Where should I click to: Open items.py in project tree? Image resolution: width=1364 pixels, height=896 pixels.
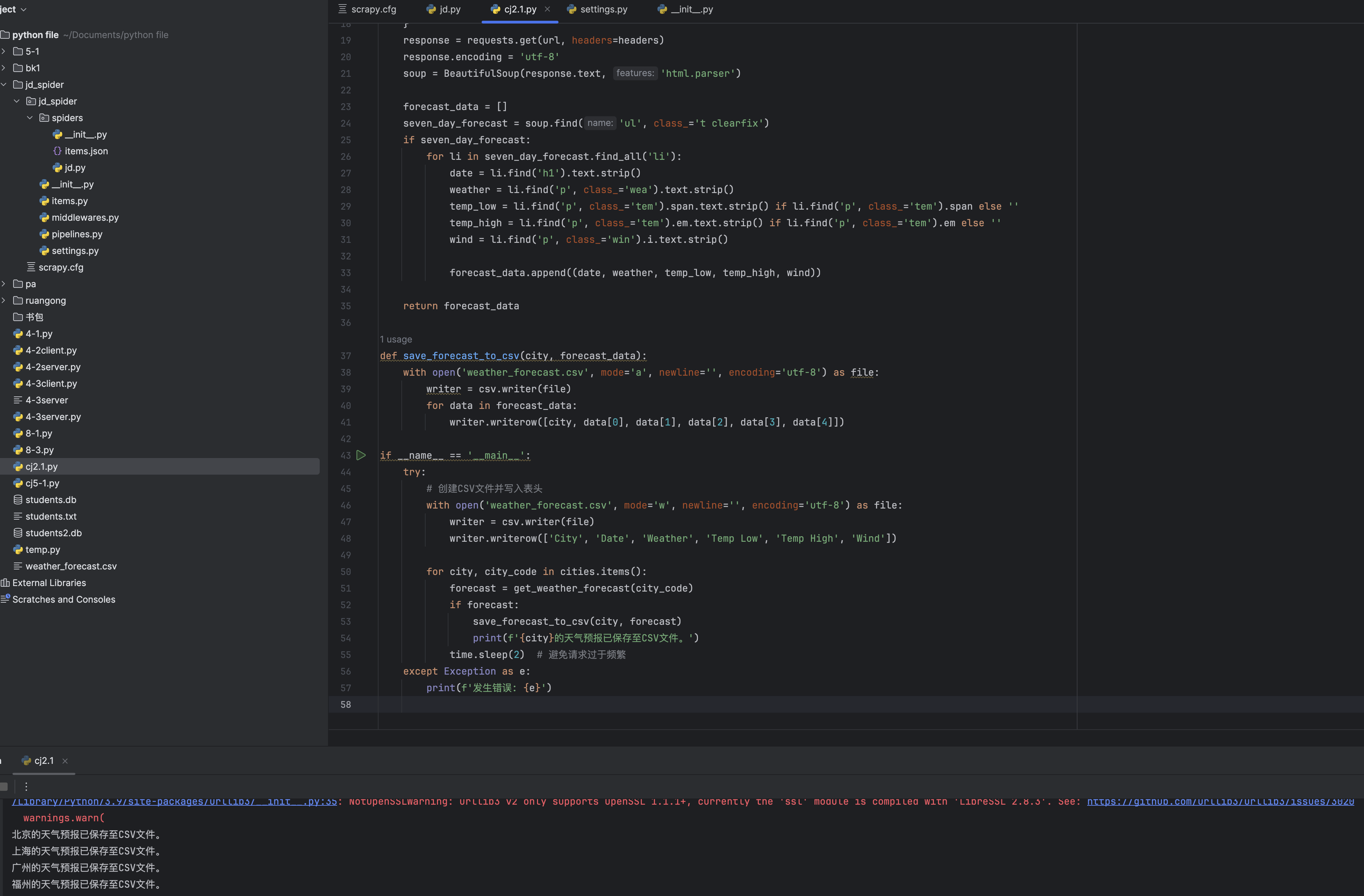pyautogui.click(x=64, y=201)
